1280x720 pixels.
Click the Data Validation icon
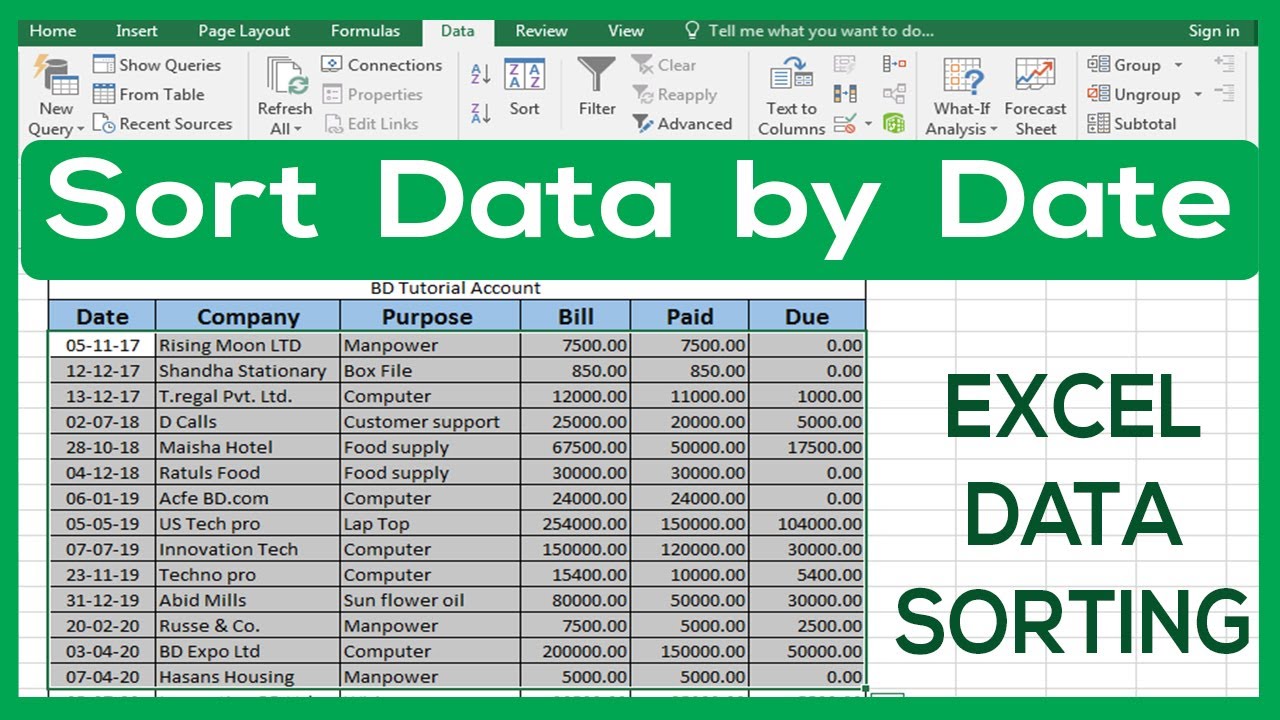845,124
